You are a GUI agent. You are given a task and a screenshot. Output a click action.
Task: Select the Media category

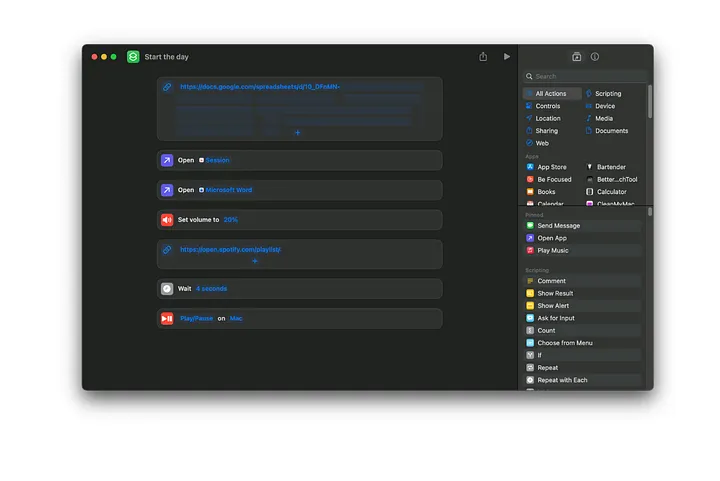tap(600, 118)
